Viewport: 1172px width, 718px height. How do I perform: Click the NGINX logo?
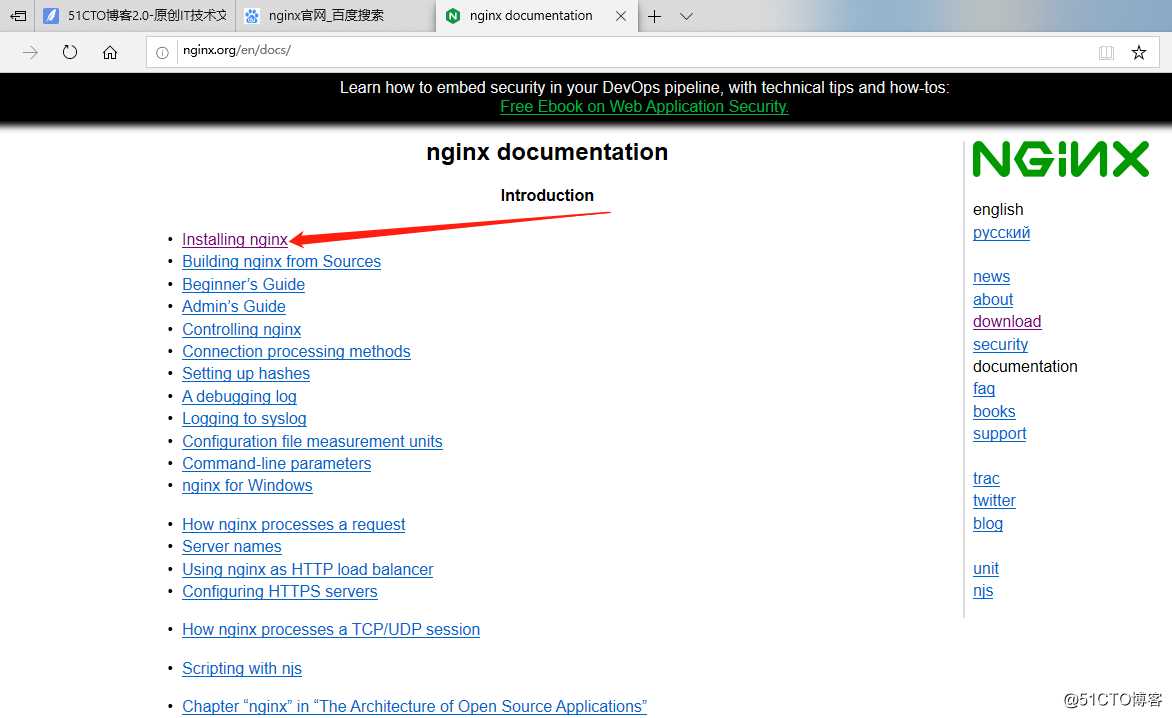(1061, 159)
